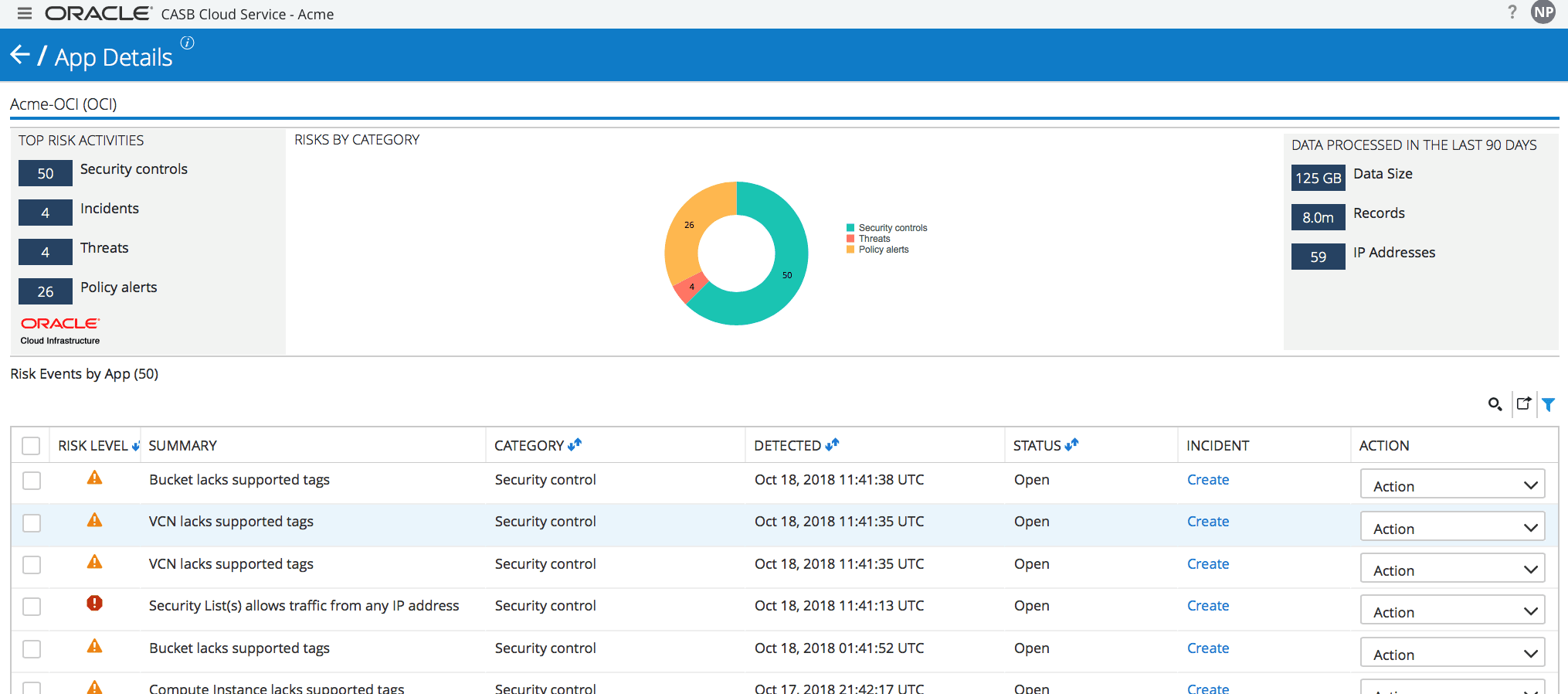Select all risk events with header checkbox
1568x694 pixels.
(x=31, y=446)
